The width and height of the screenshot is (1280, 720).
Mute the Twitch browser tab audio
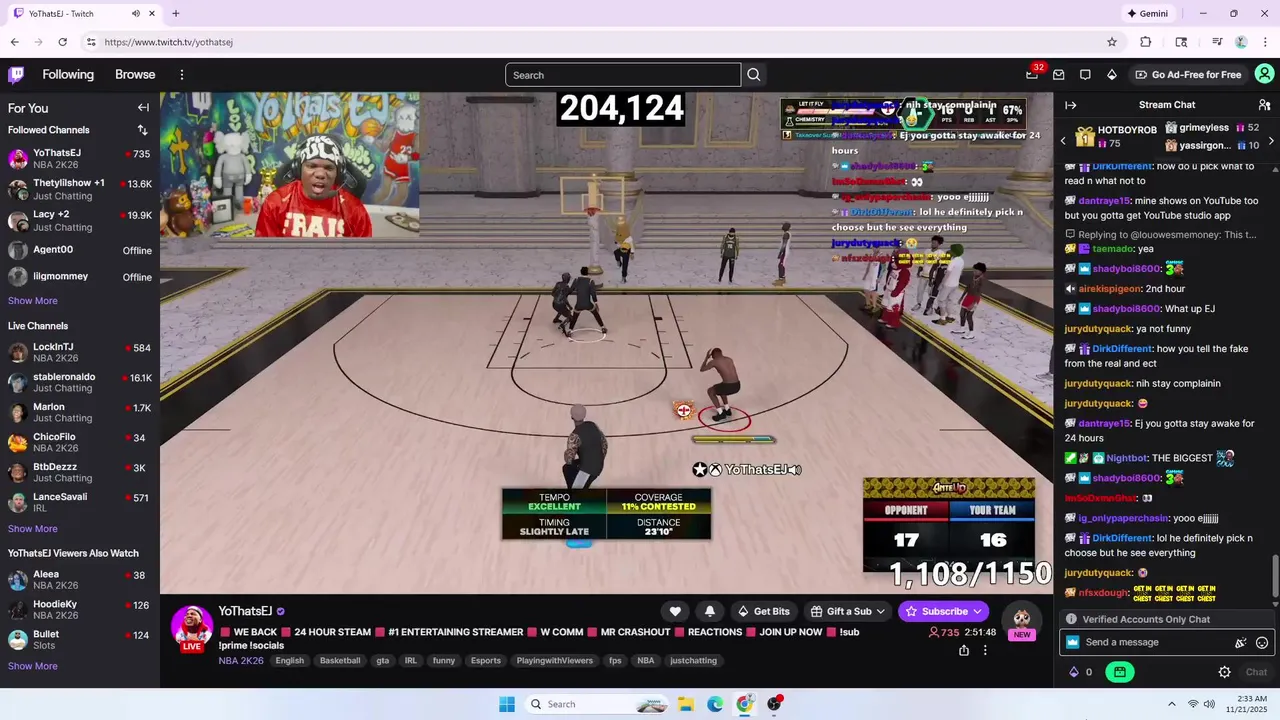[x=136, y=14]
